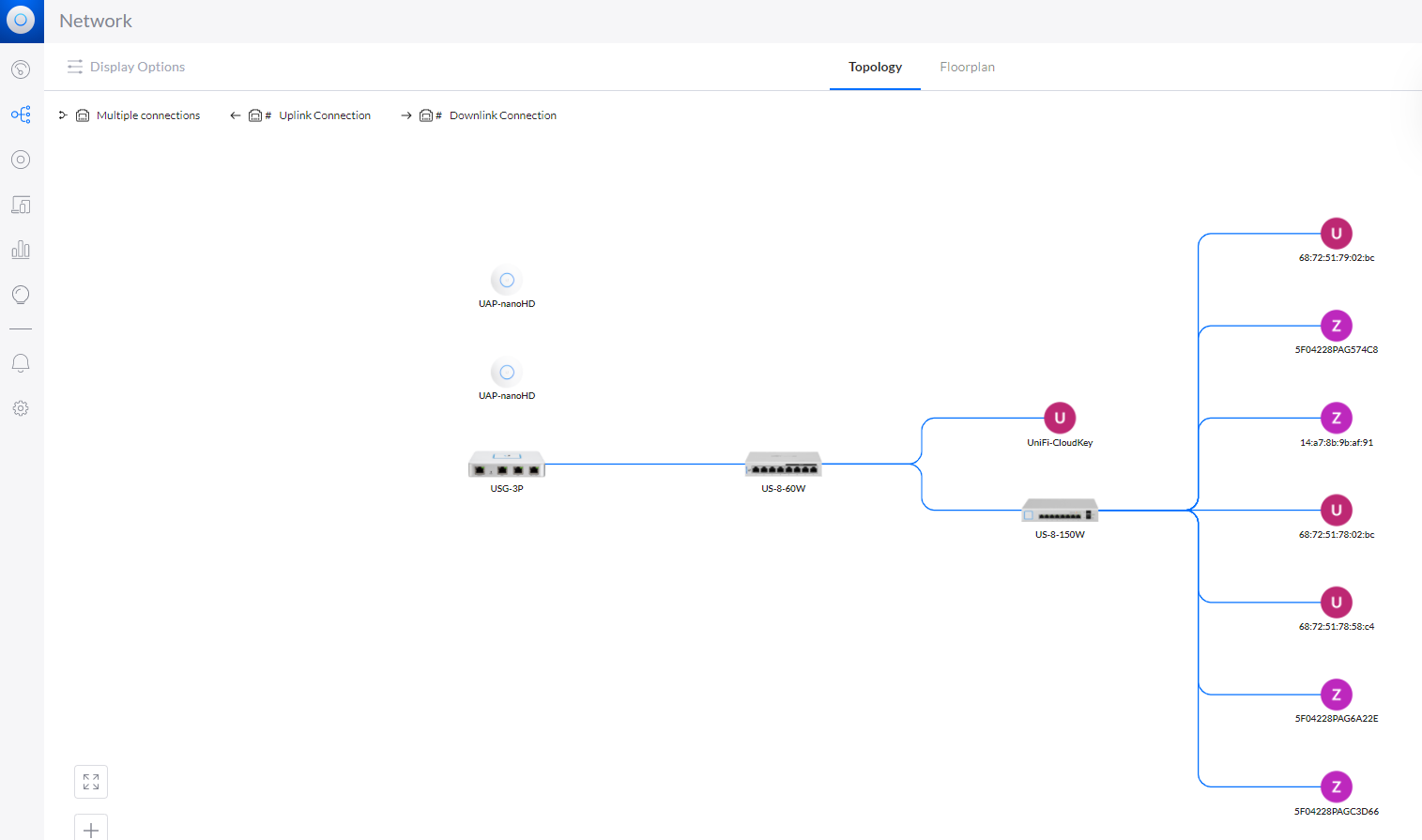The width and height of the screenshot is (1422, 840).
Task: Click the Uplink Connection legend item
Action: (300, 115)
